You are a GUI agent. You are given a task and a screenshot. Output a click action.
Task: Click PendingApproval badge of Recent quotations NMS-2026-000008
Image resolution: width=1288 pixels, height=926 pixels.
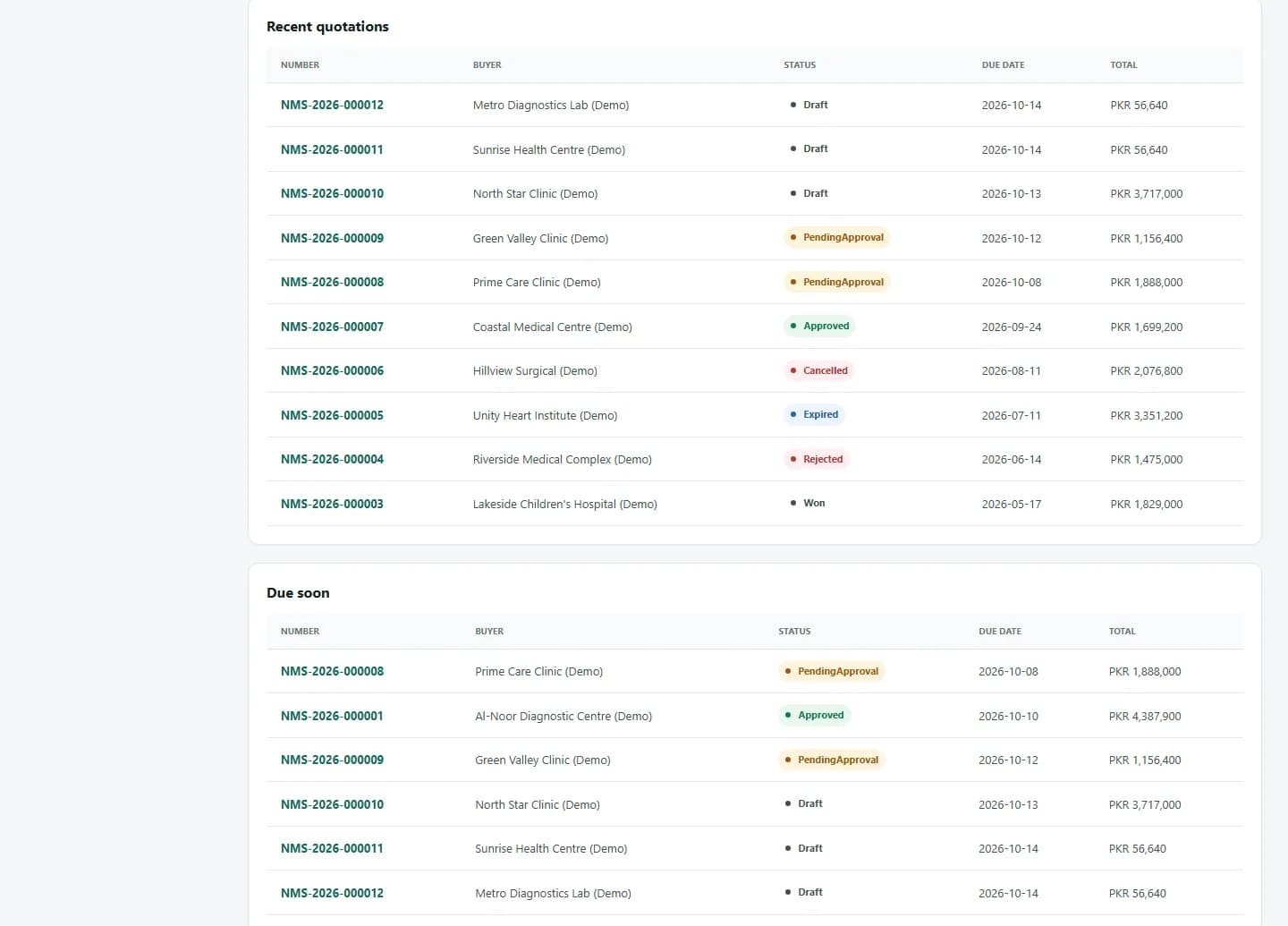[x=837, y=282]
